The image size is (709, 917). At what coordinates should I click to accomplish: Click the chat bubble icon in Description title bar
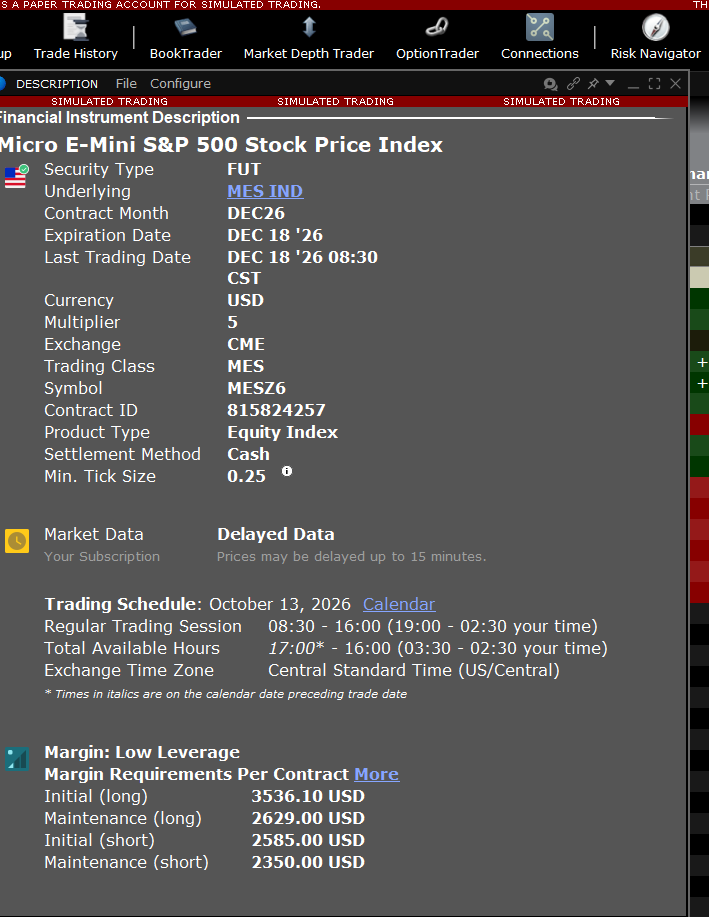pyautogui.click(x=550, y=84)
